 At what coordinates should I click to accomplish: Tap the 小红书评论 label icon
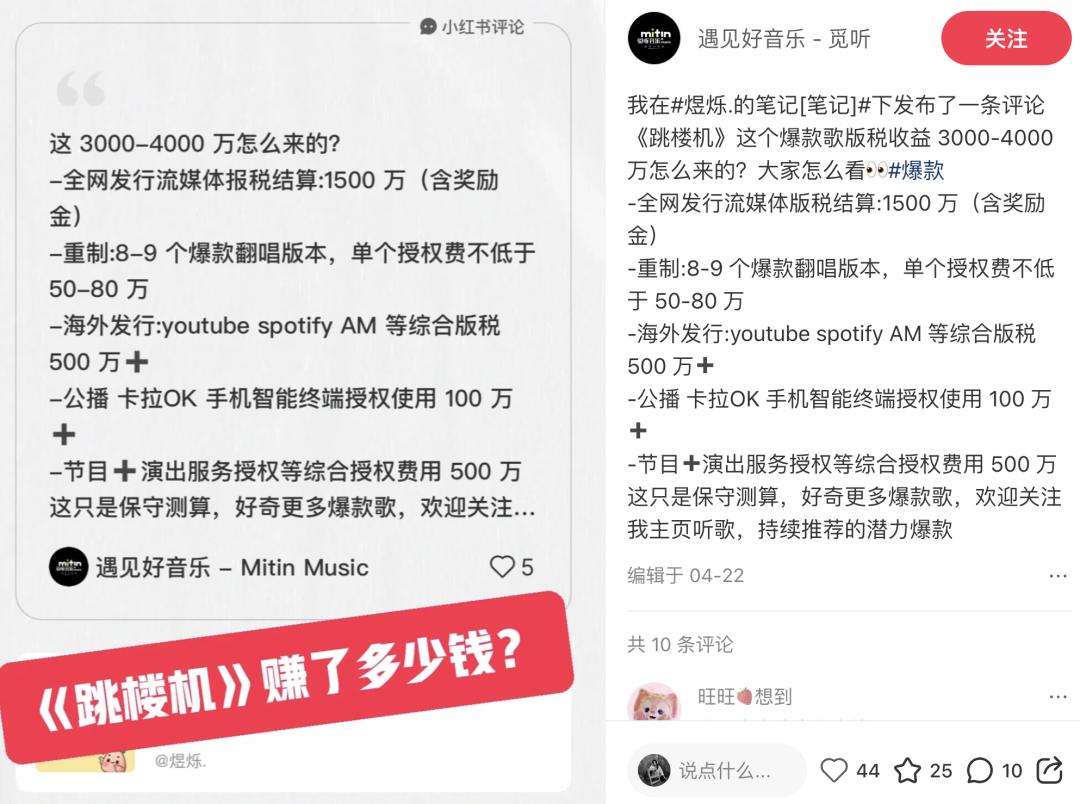(428, 27)
